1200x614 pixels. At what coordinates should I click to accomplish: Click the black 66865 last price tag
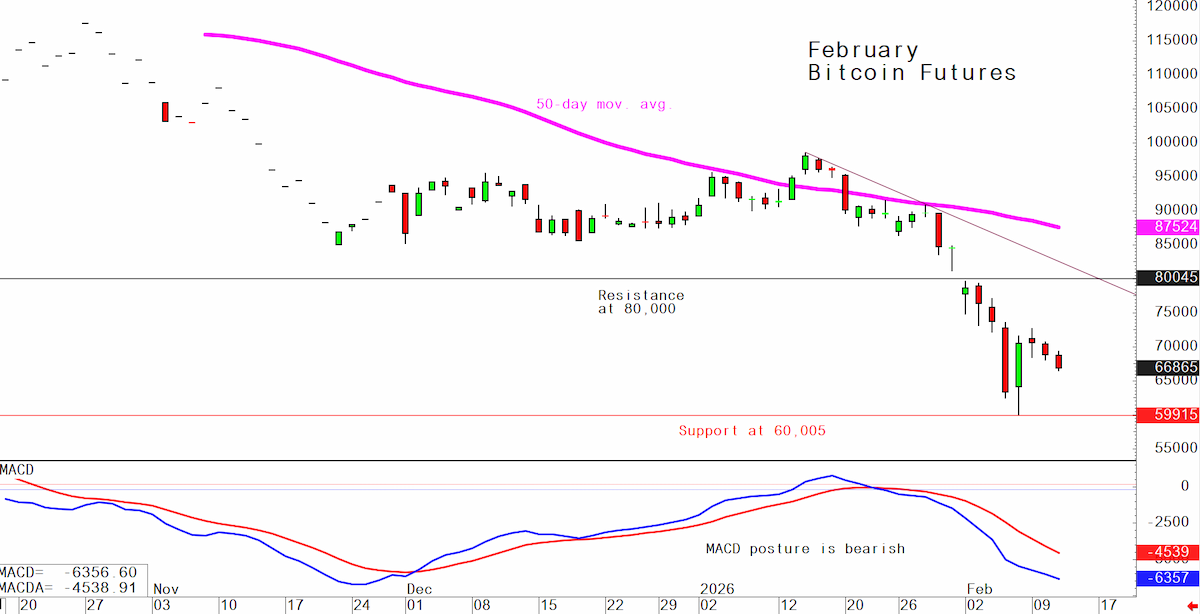pyautogui.click(x=1168, y=367)
